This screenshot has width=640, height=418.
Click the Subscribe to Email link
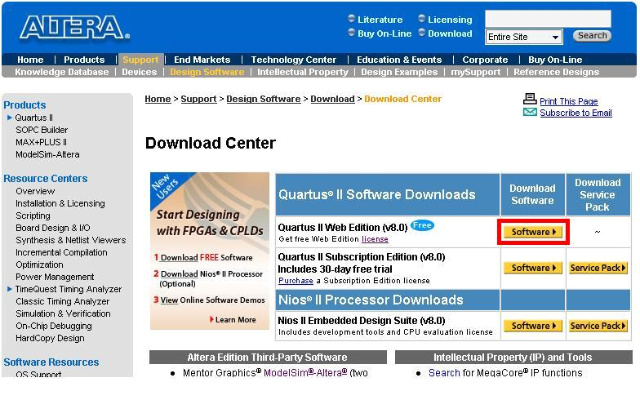click(x=576, y=113)
